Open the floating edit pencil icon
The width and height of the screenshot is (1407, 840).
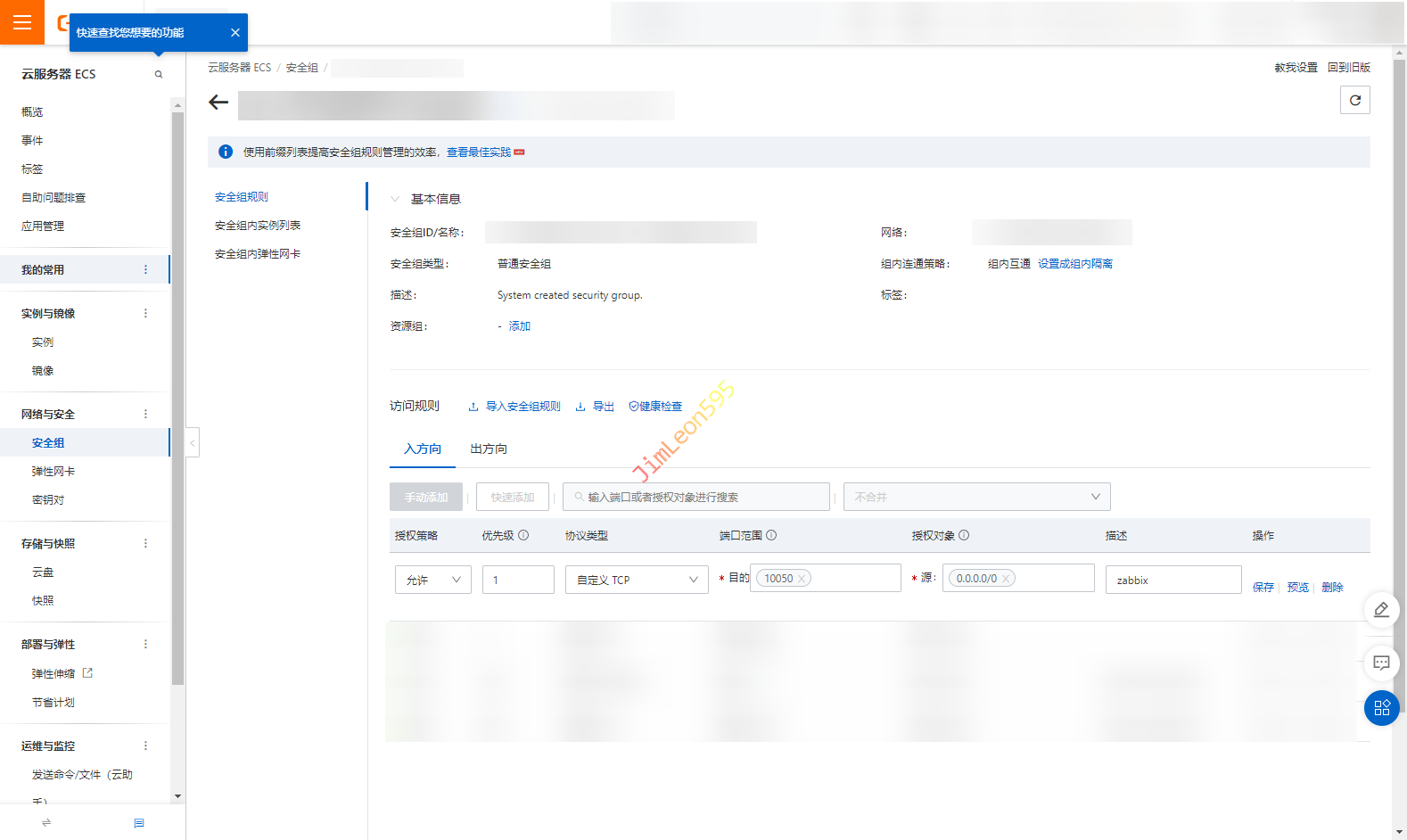click(1381, 610)
